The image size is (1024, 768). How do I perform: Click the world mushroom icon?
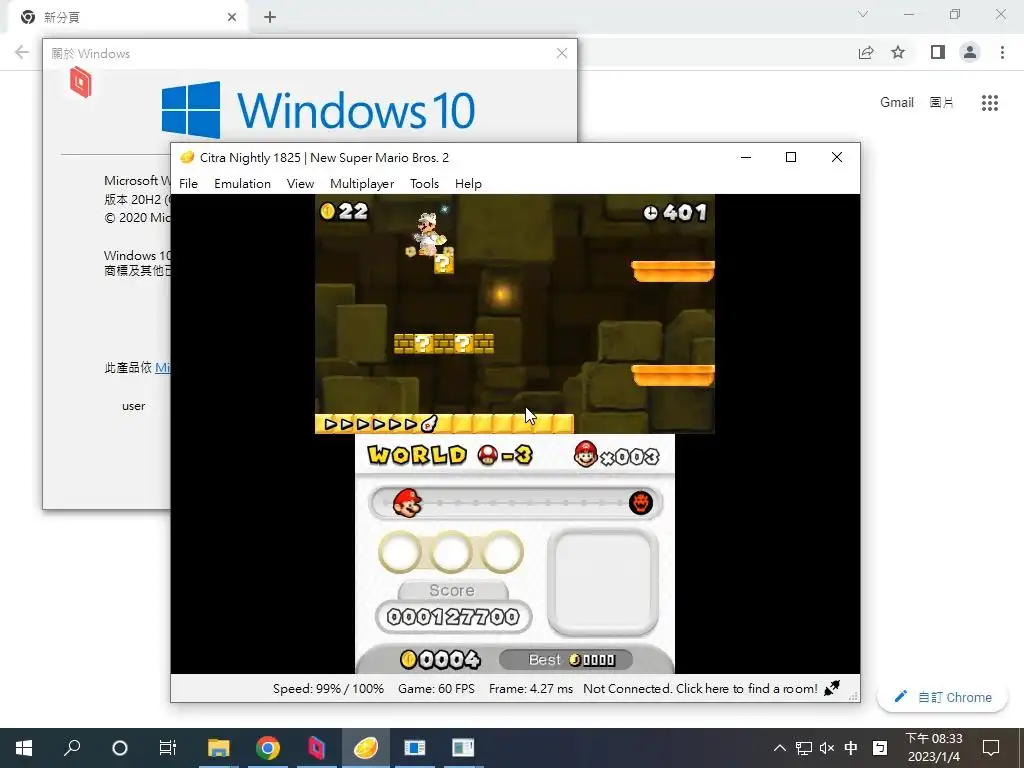(x=488, y=455)
